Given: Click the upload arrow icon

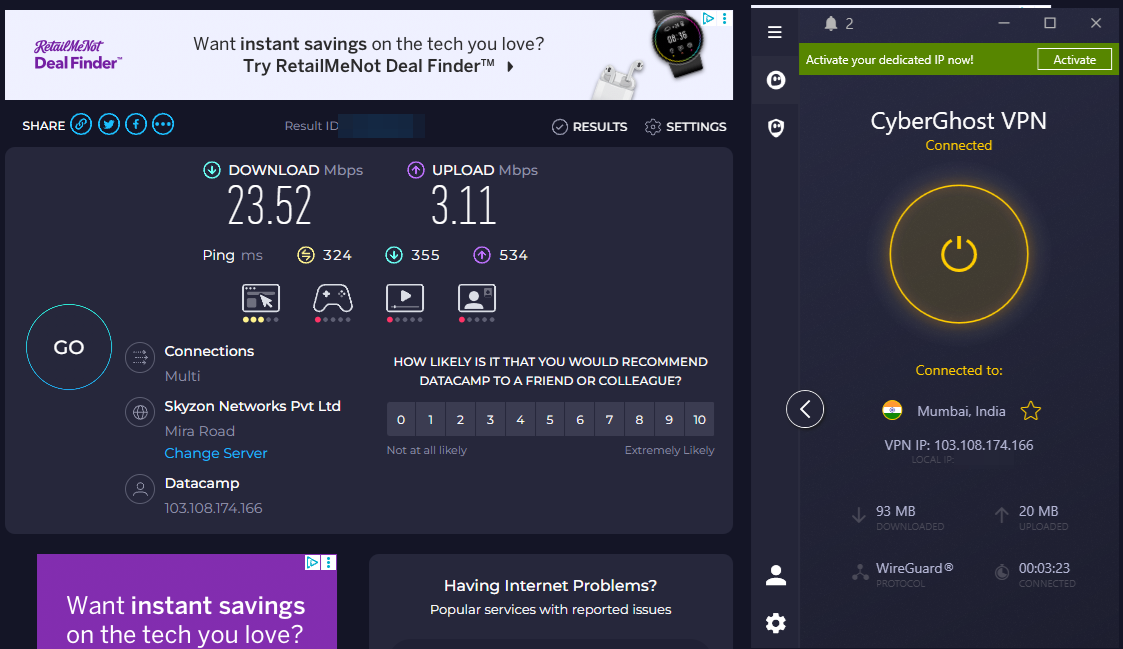Looking at the screenshot, I should click(x=415, y=170).
